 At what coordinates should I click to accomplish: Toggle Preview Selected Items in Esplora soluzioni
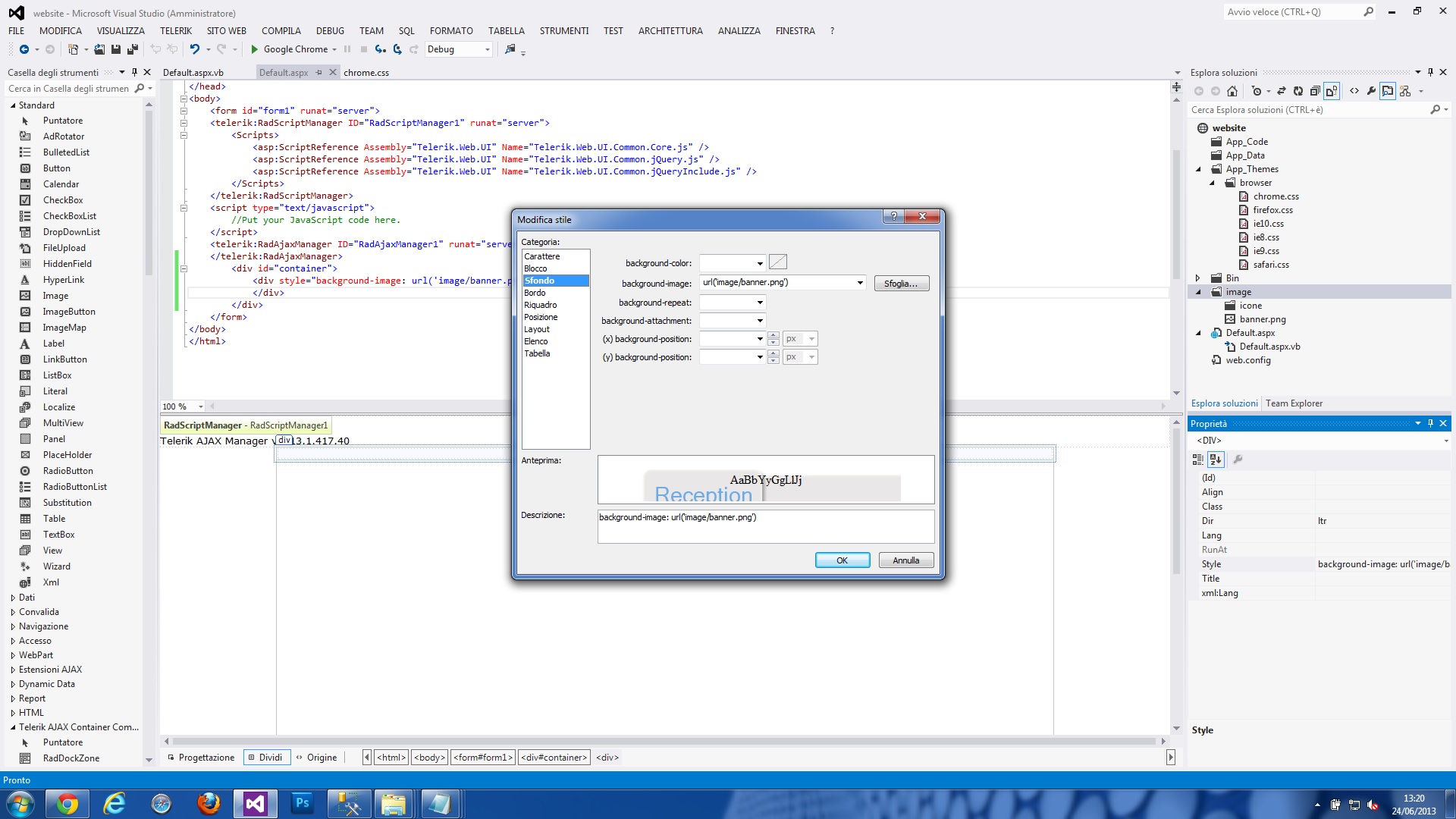click(x=1388, y=91)
